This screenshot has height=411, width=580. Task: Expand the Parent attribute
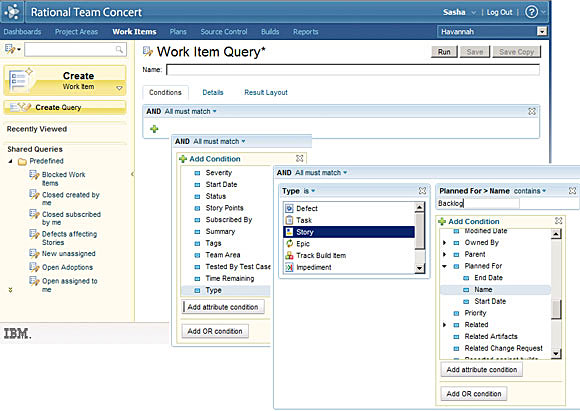[445, 255]
